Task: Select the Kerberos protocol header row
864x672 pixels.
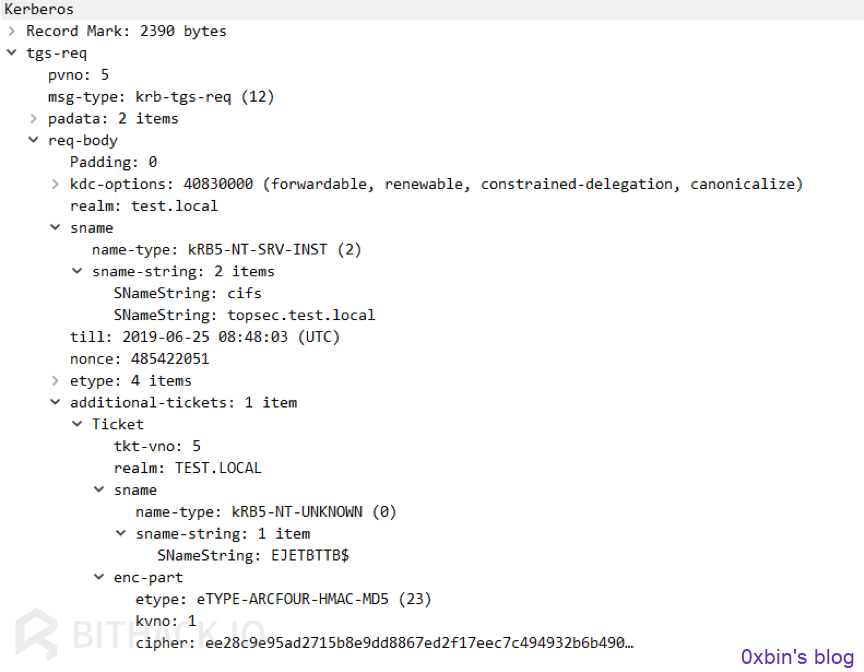Action: [x=432, y=9]
